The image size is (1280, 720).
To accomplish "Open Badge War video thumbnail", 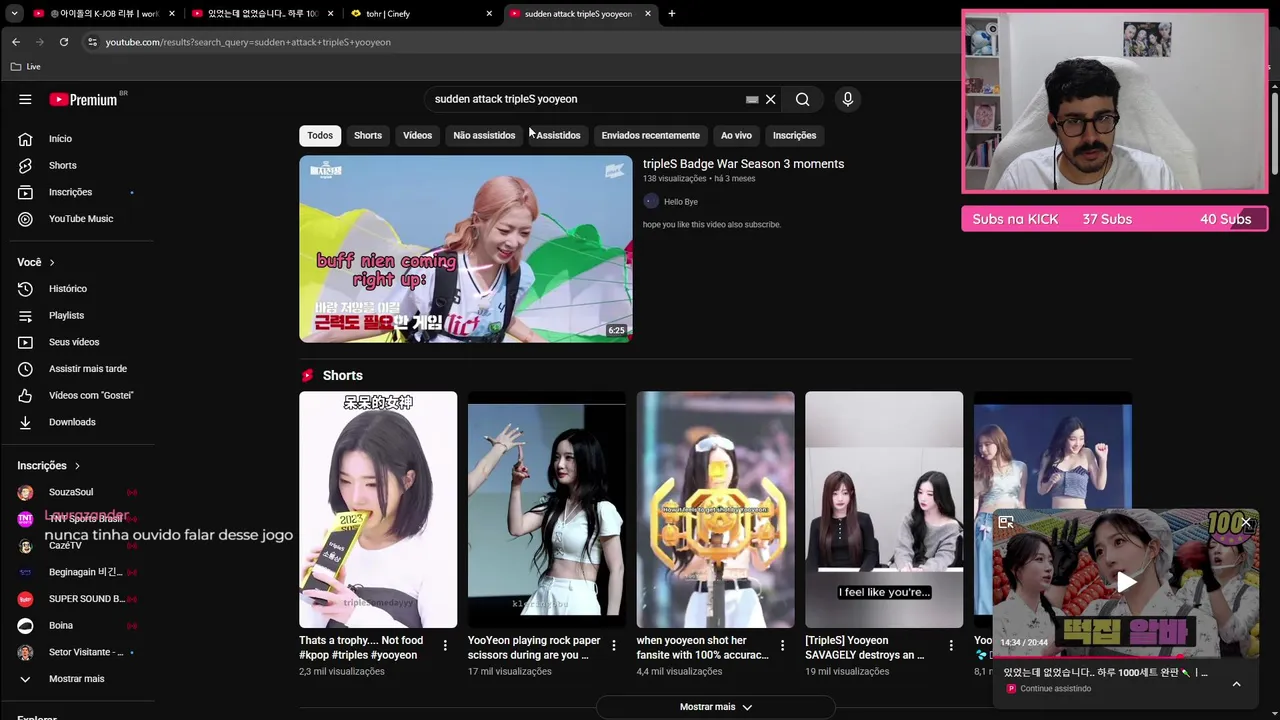I will click(x=466, y=249).
